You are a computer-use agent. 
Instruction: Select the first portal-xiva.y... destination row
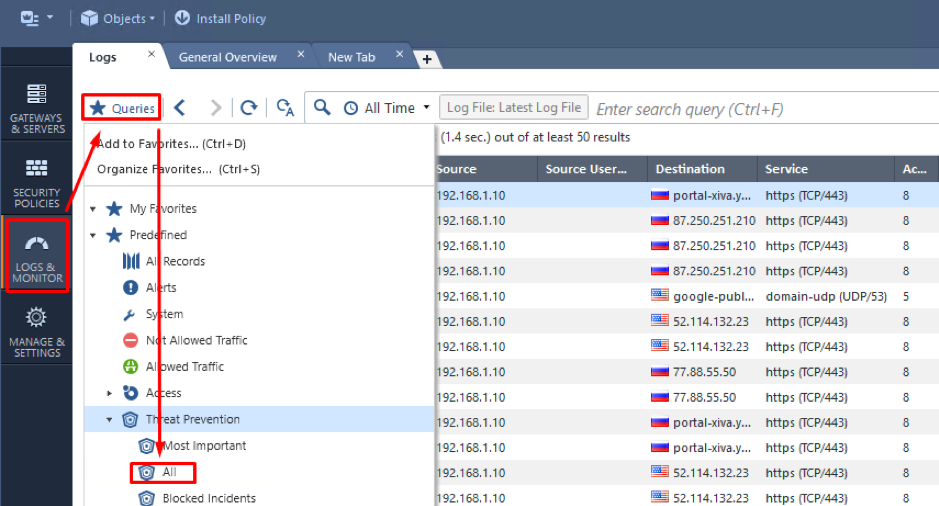(x=702, y=195)
